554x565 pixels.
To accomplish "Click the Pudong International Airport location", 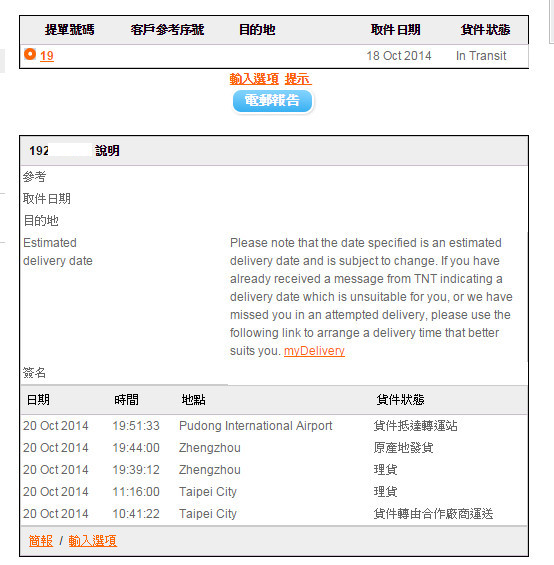I will tap(256, 426).
